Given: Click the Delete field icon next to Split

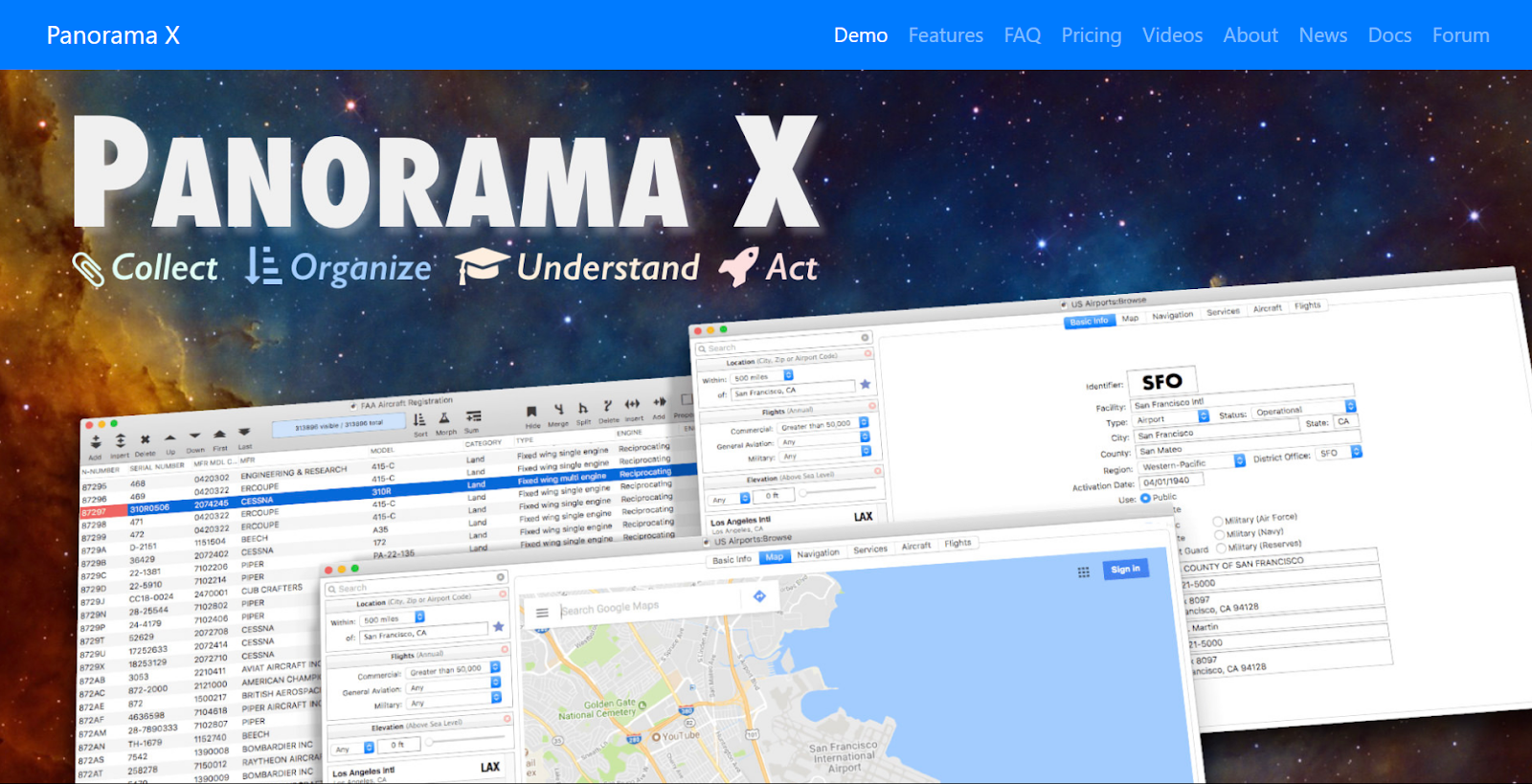Looking at the screenshot, I should point(608,406).
